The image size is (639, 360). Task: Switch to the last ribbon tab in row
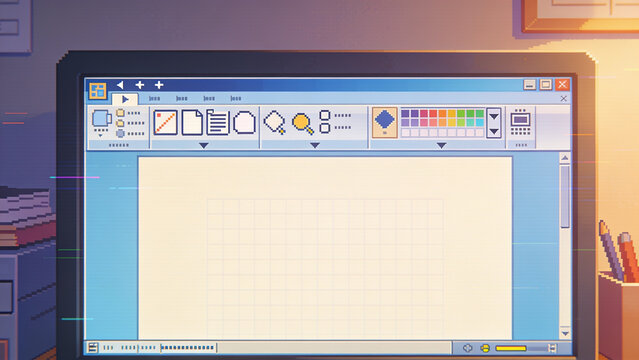click(x=236, y=98)
